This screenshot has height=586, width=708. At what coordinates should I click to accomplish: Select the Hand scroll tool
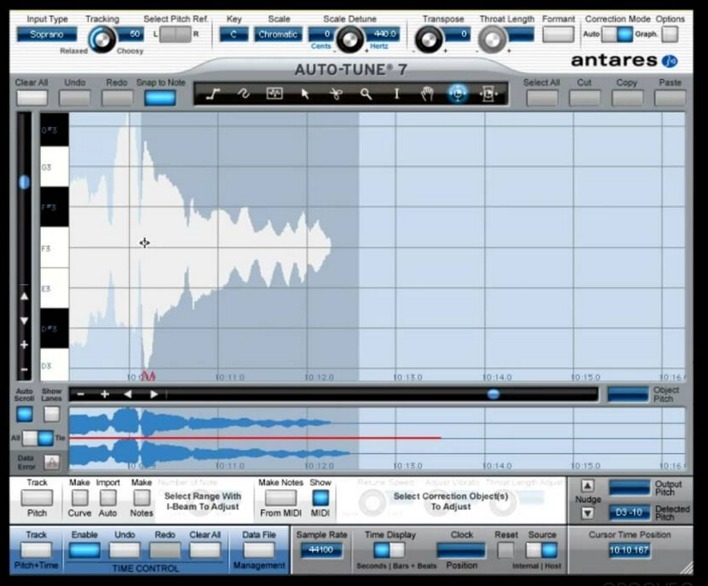(x=427, y=94)
